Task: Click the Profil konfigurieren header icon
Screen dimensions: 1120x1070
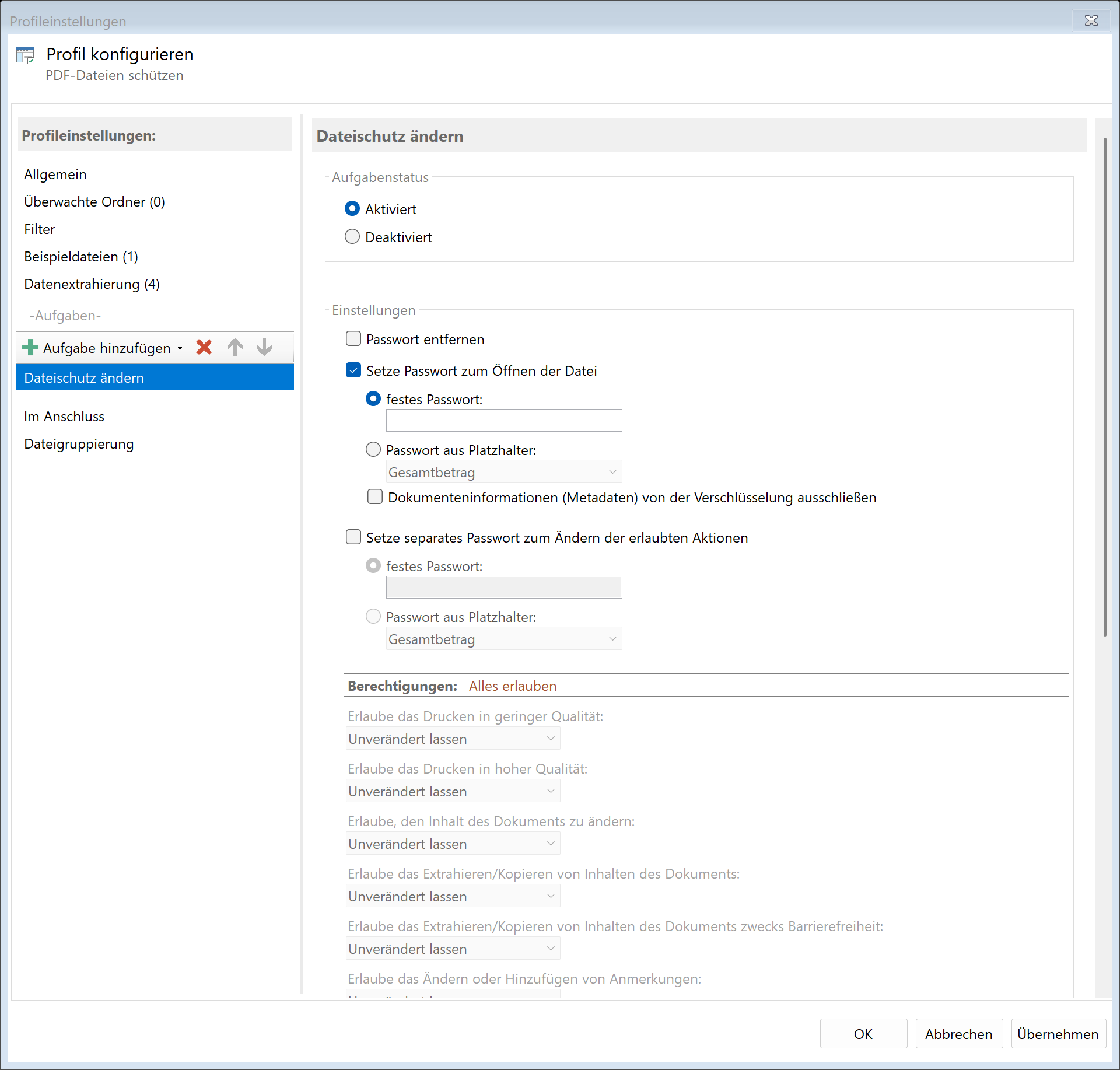Action: pyautogui.click(x=26, y=56)
